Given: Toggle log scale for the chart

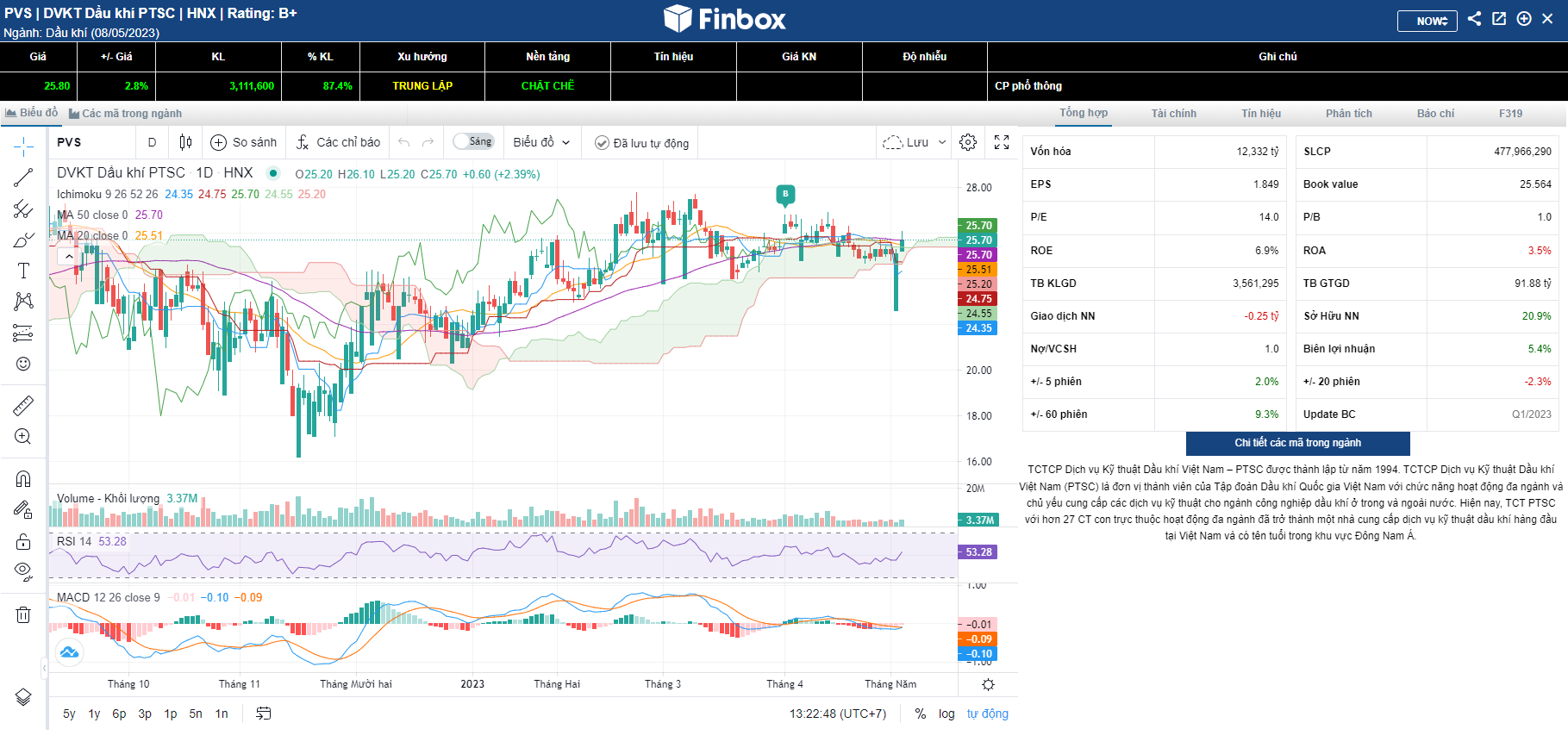Looking at the screenshot, I should pyautogui.click(x=946, y=713).
